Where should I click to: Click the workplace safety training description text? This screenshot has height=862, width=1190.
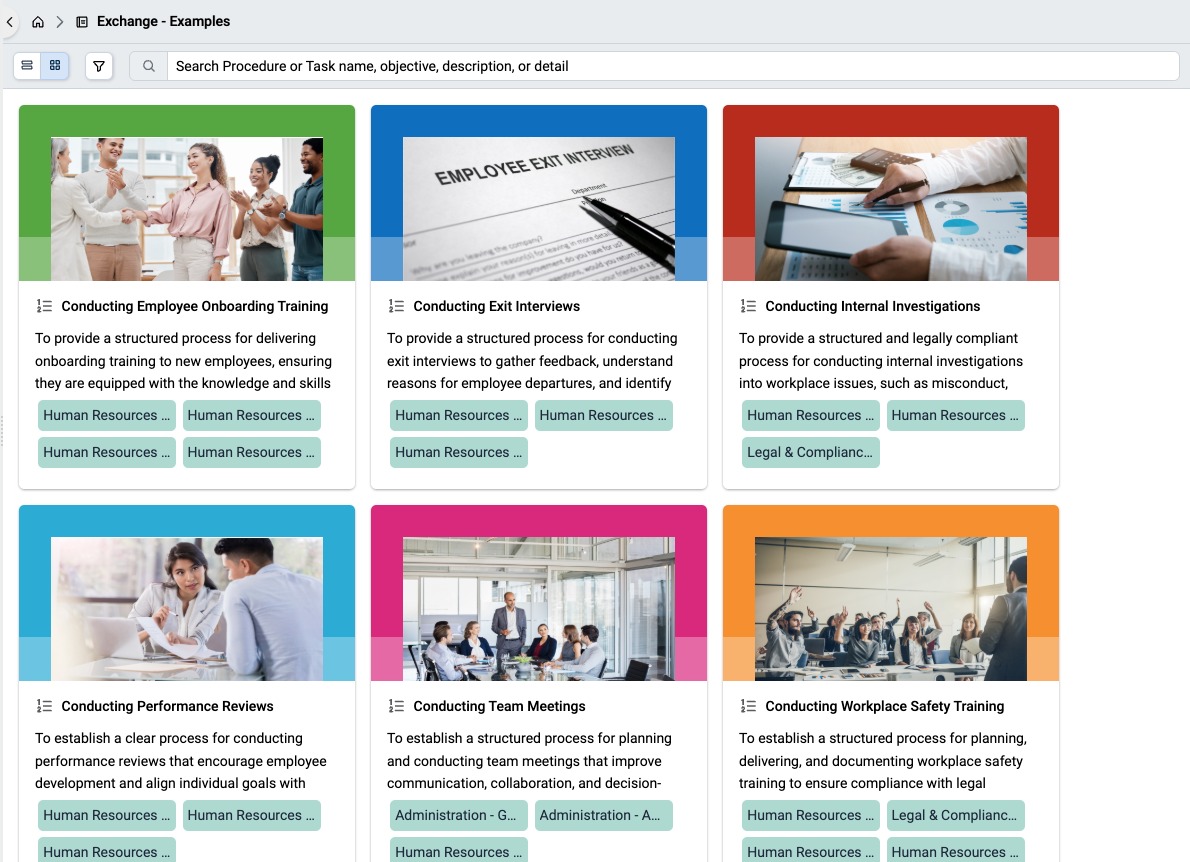click(883, 760)
